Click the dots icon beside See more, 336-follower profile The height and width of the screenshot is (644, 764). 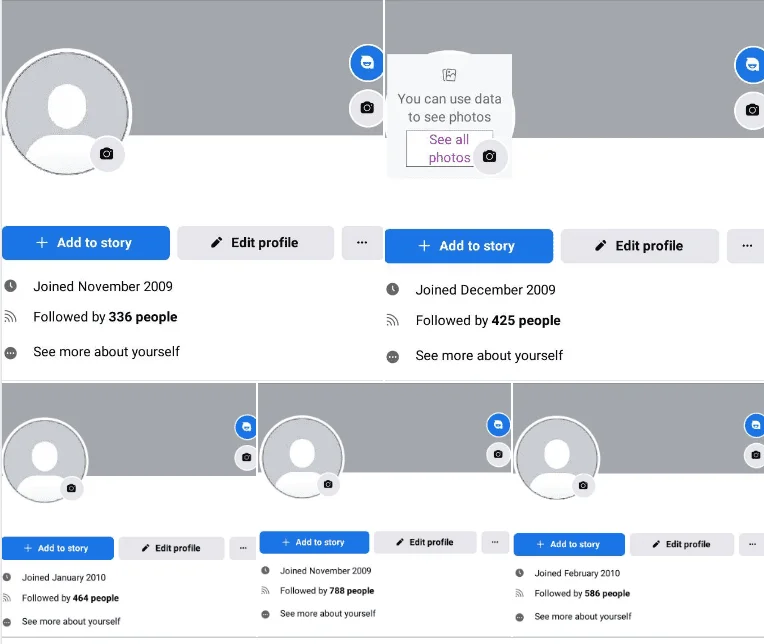(11, 353)
